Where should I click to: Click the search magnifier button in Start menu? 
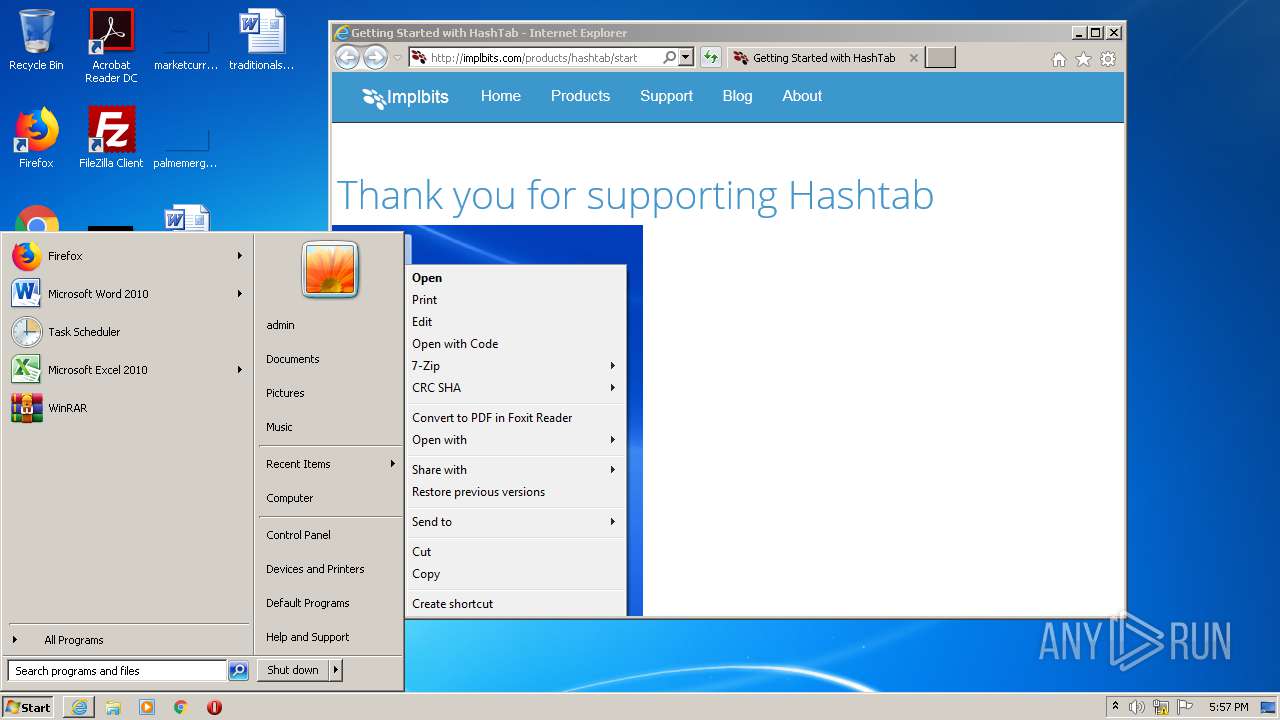coord(238,671)
